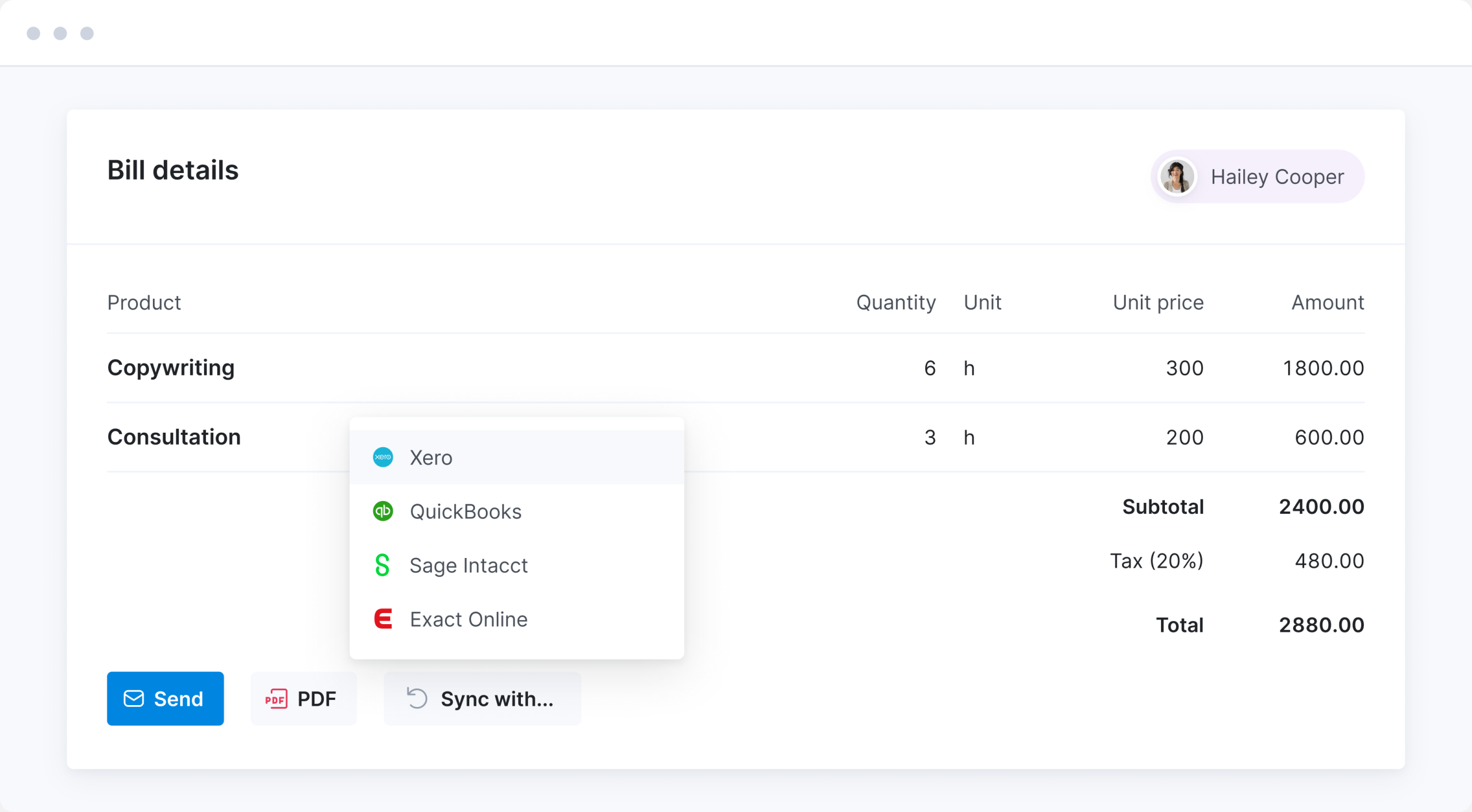Click the sync arrow icon
1472x812 pixels.
click(417, 698)
